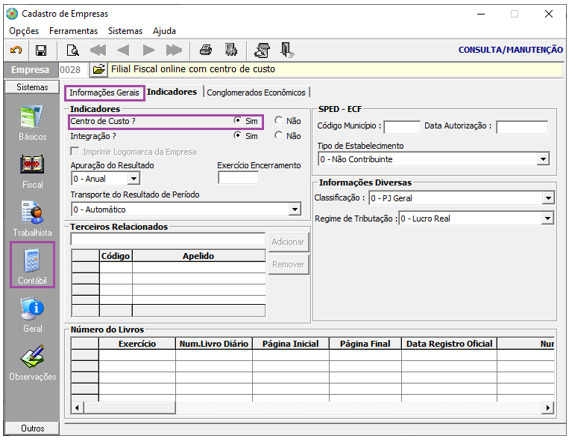This screenshot has width=571, height=440.
Task: Open the print preview magnifier icon
Action: (x=73, y=50)
